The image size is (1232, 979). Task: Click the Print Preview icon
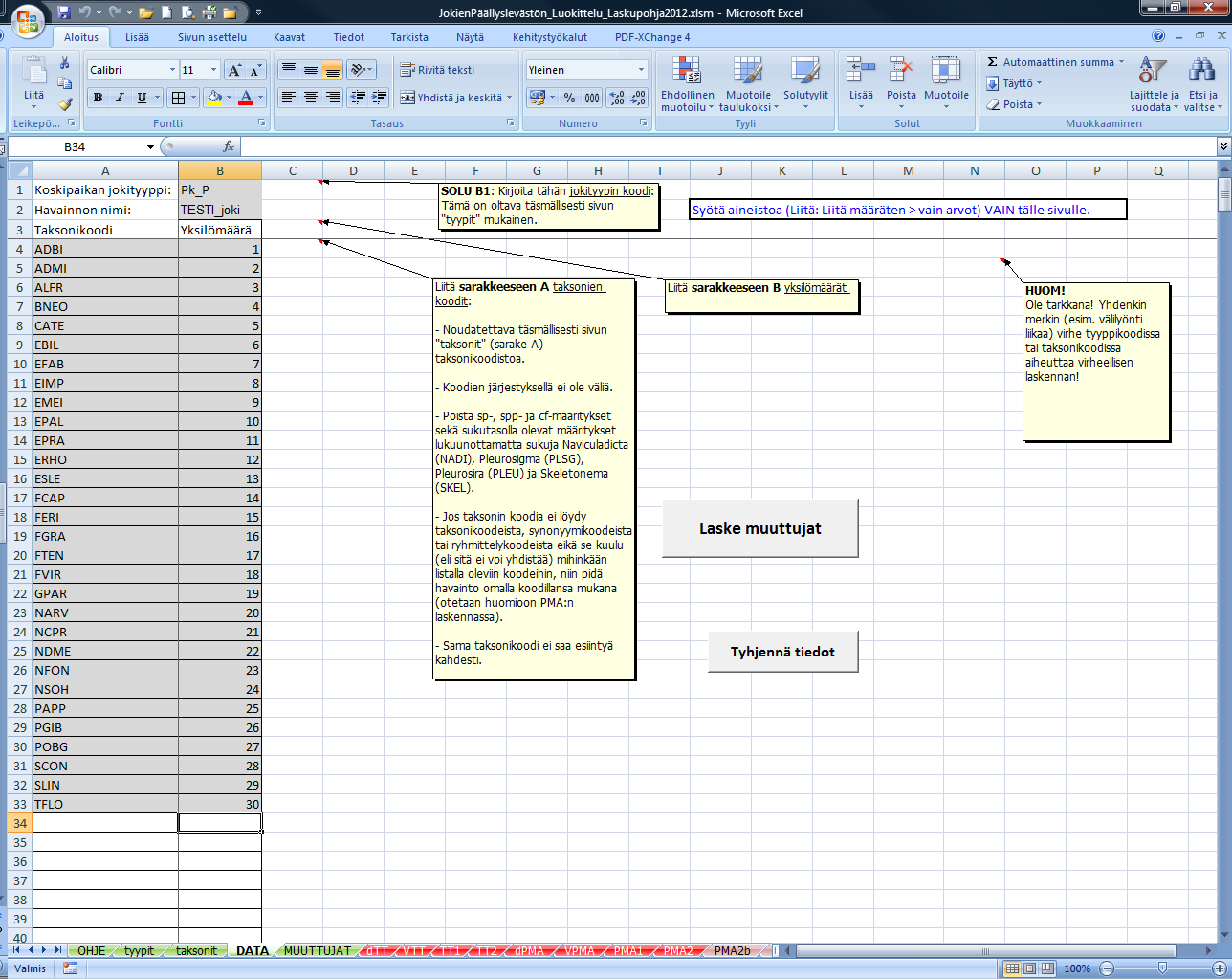tap(187, 13)
